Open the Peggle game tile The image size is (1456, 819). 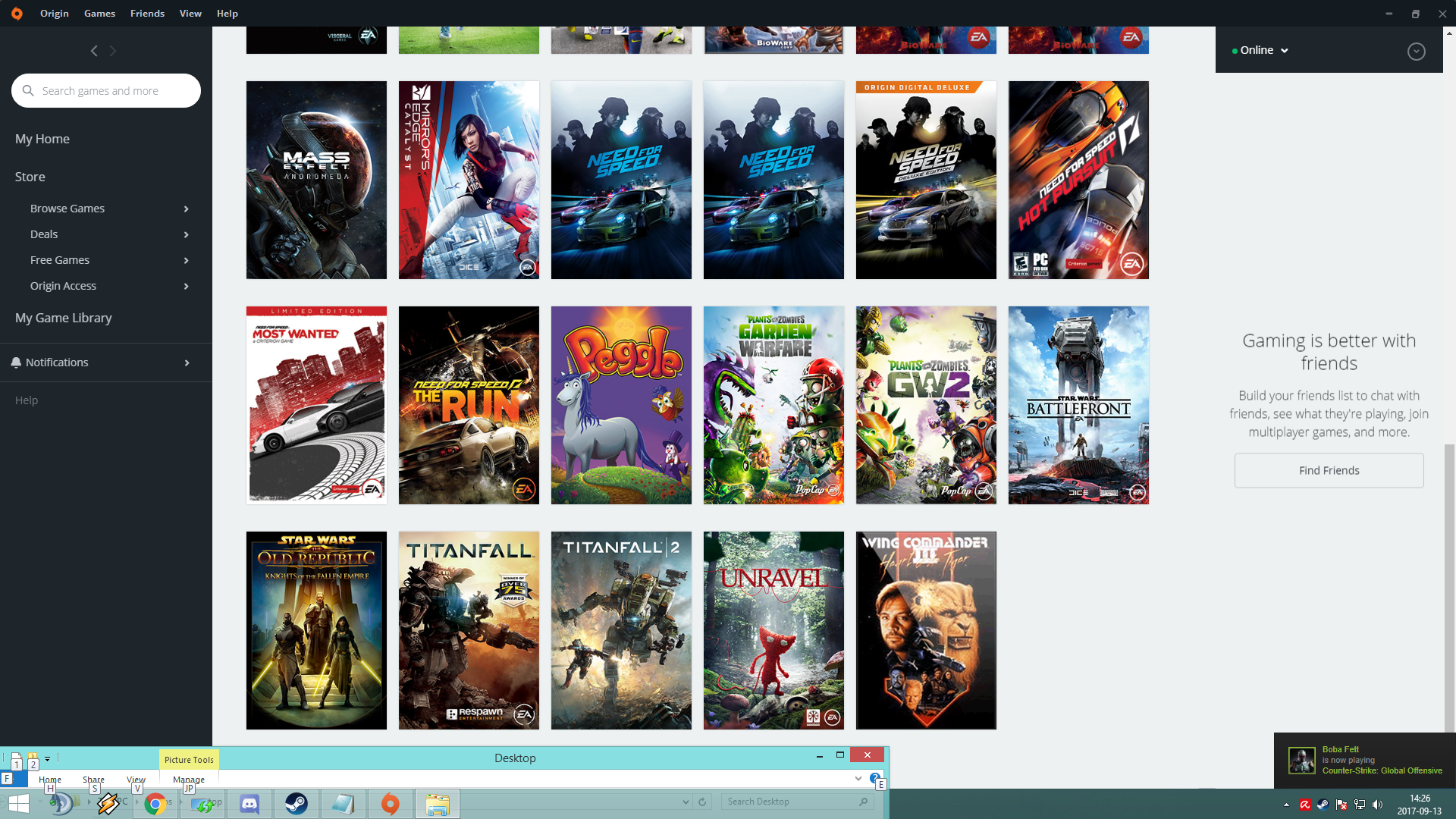tap(621, 405)
